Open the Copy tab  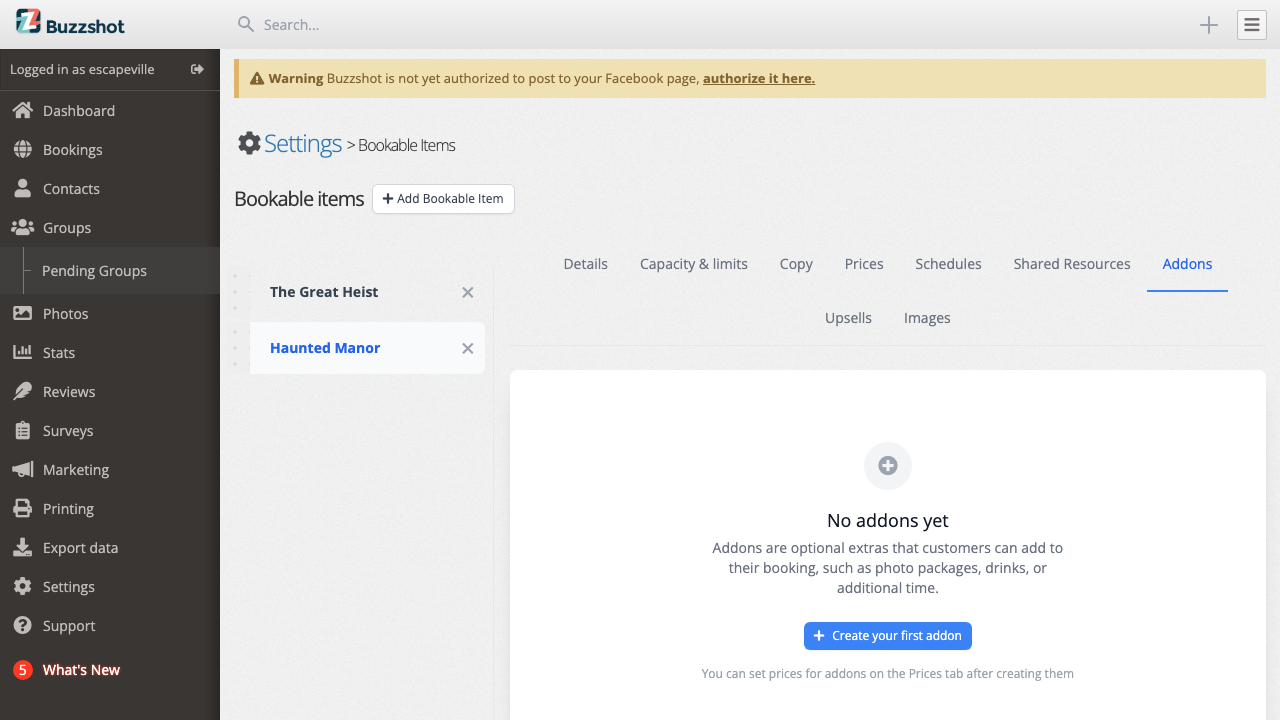pos(796,264)
